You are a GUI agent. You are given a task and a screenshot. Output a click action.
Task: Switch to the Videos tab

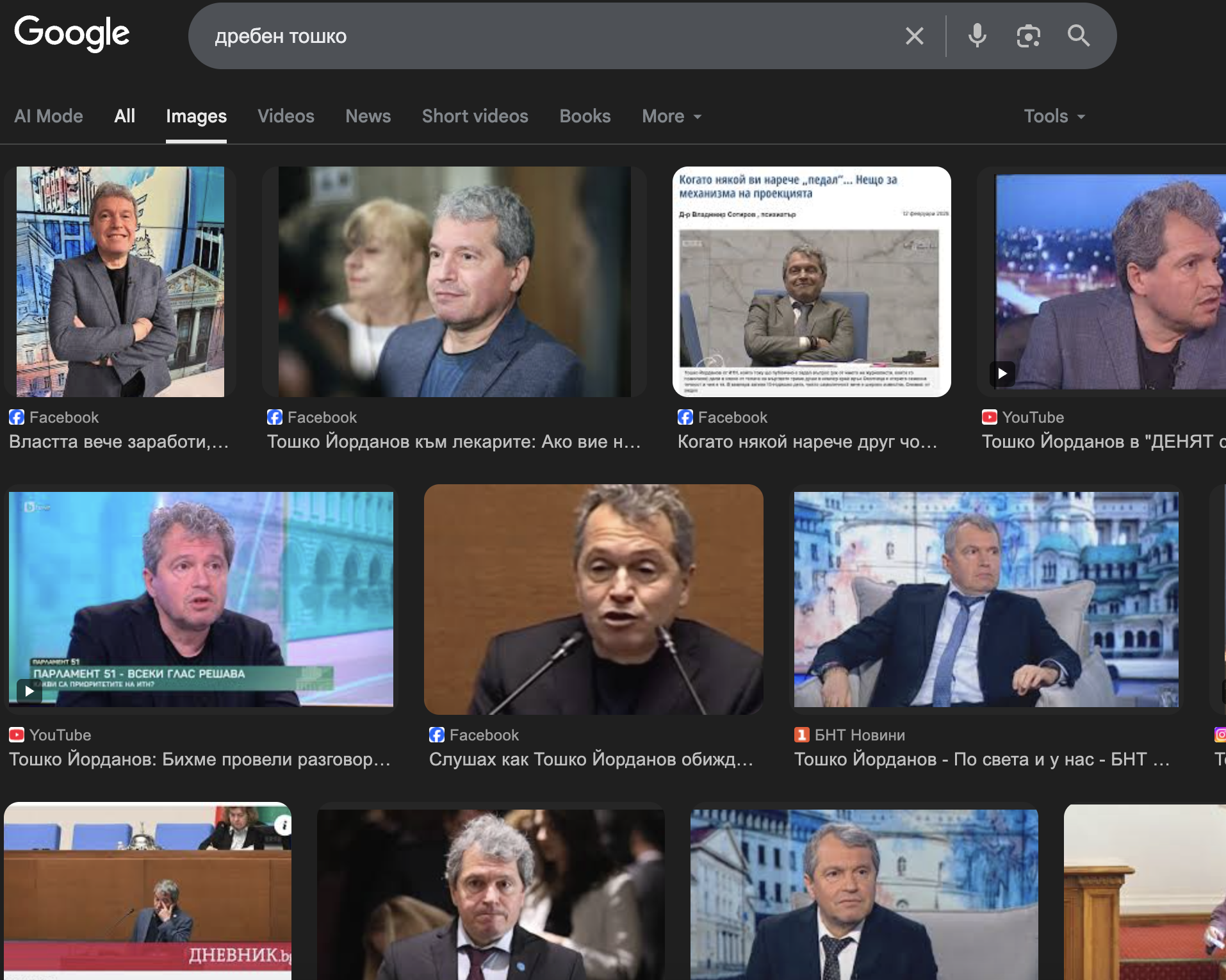[286, 117]
